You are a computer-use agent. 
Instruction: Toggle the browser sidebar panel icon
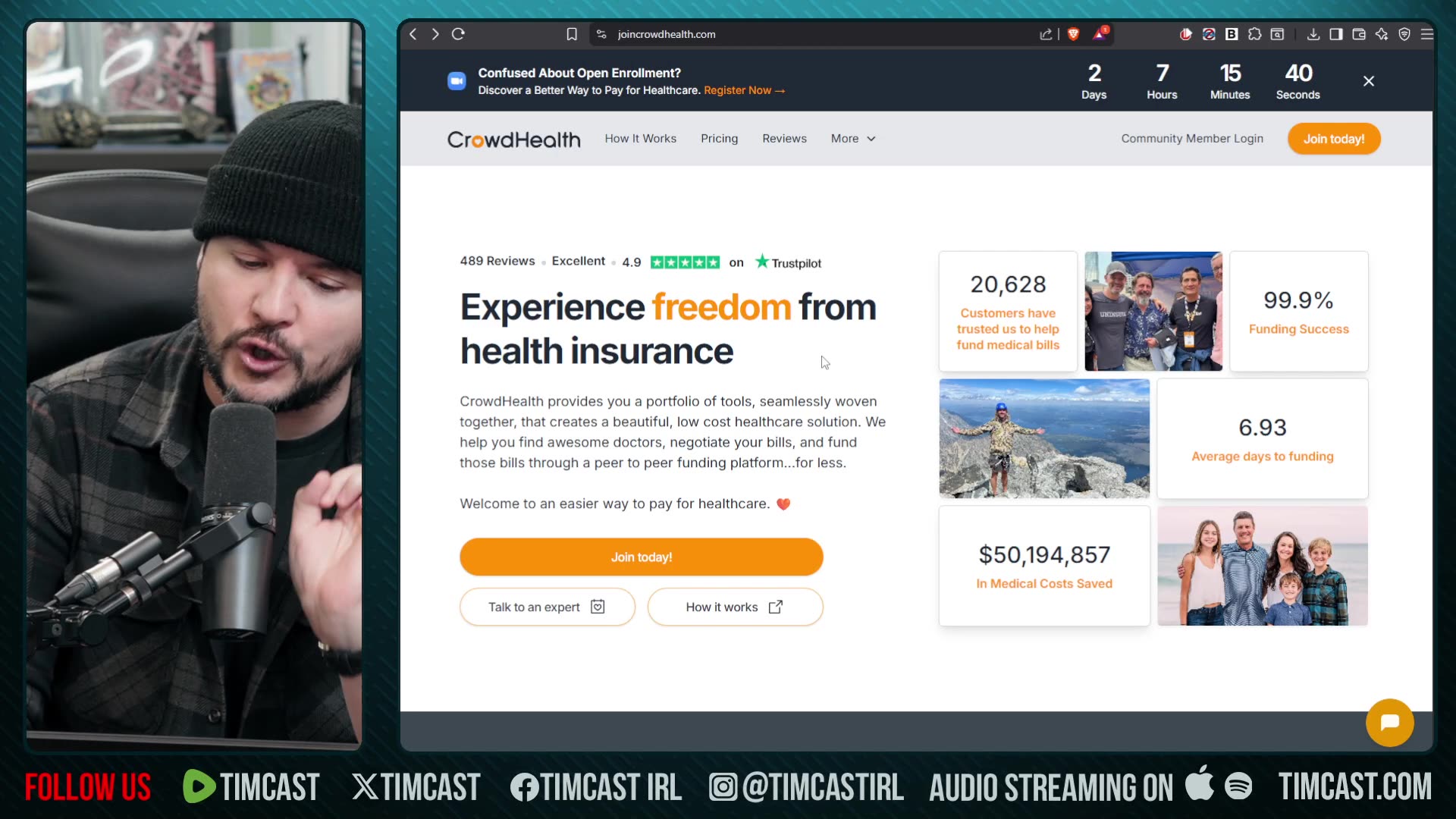pos(1336,34)
